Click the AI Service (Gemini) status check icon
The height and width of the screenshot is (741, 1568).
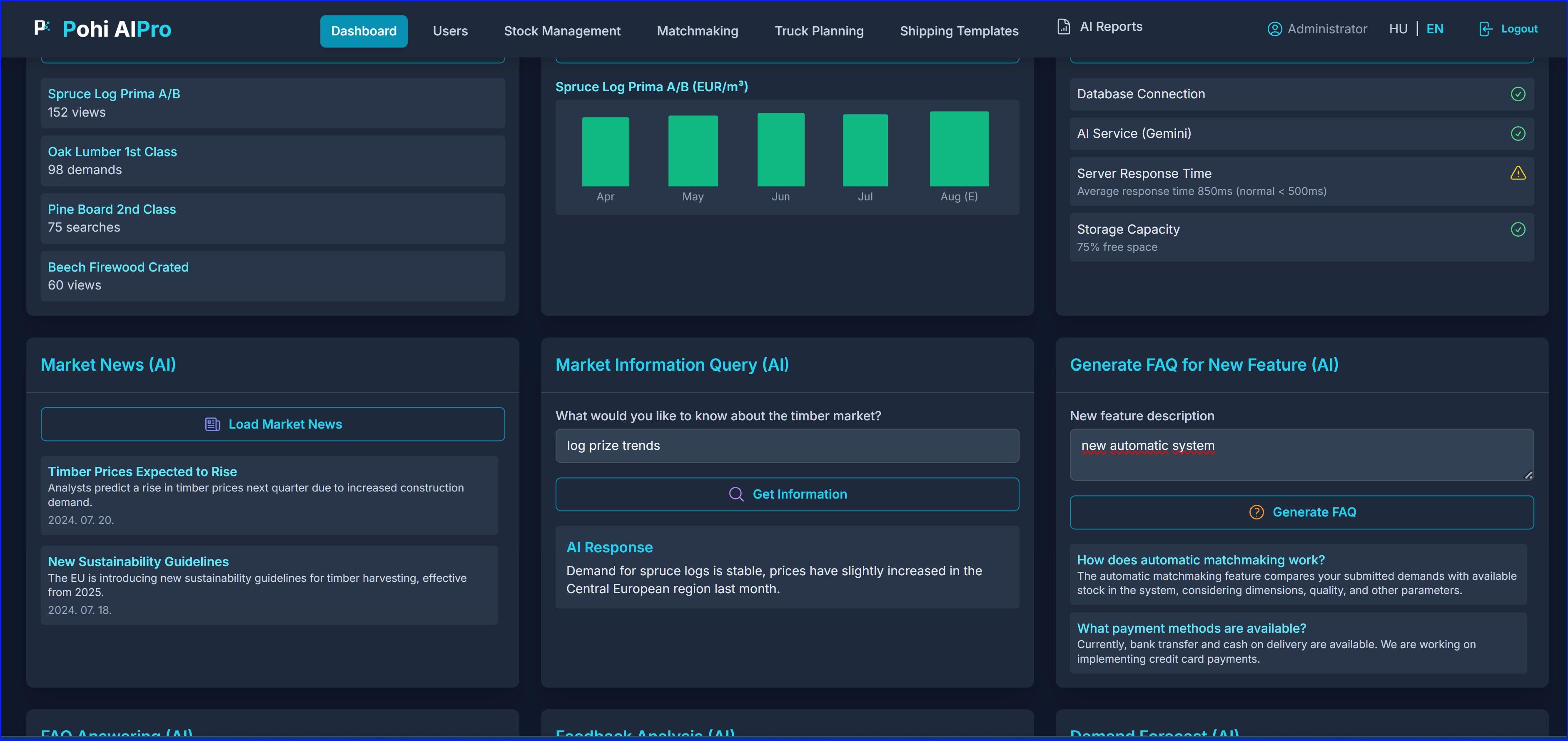1518,134
